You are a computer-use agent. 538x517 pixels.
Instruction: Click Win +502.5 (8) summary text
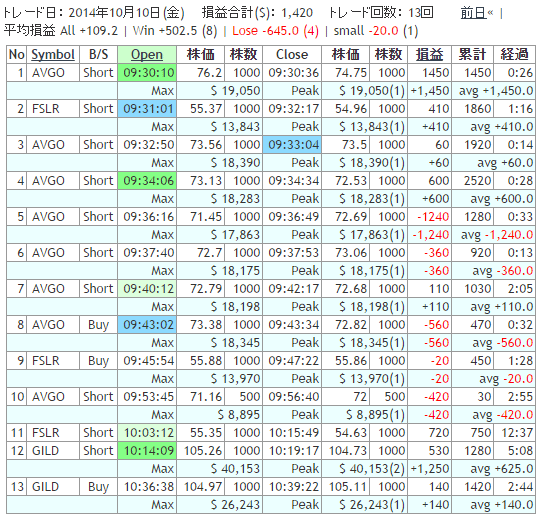coord(175,31)
